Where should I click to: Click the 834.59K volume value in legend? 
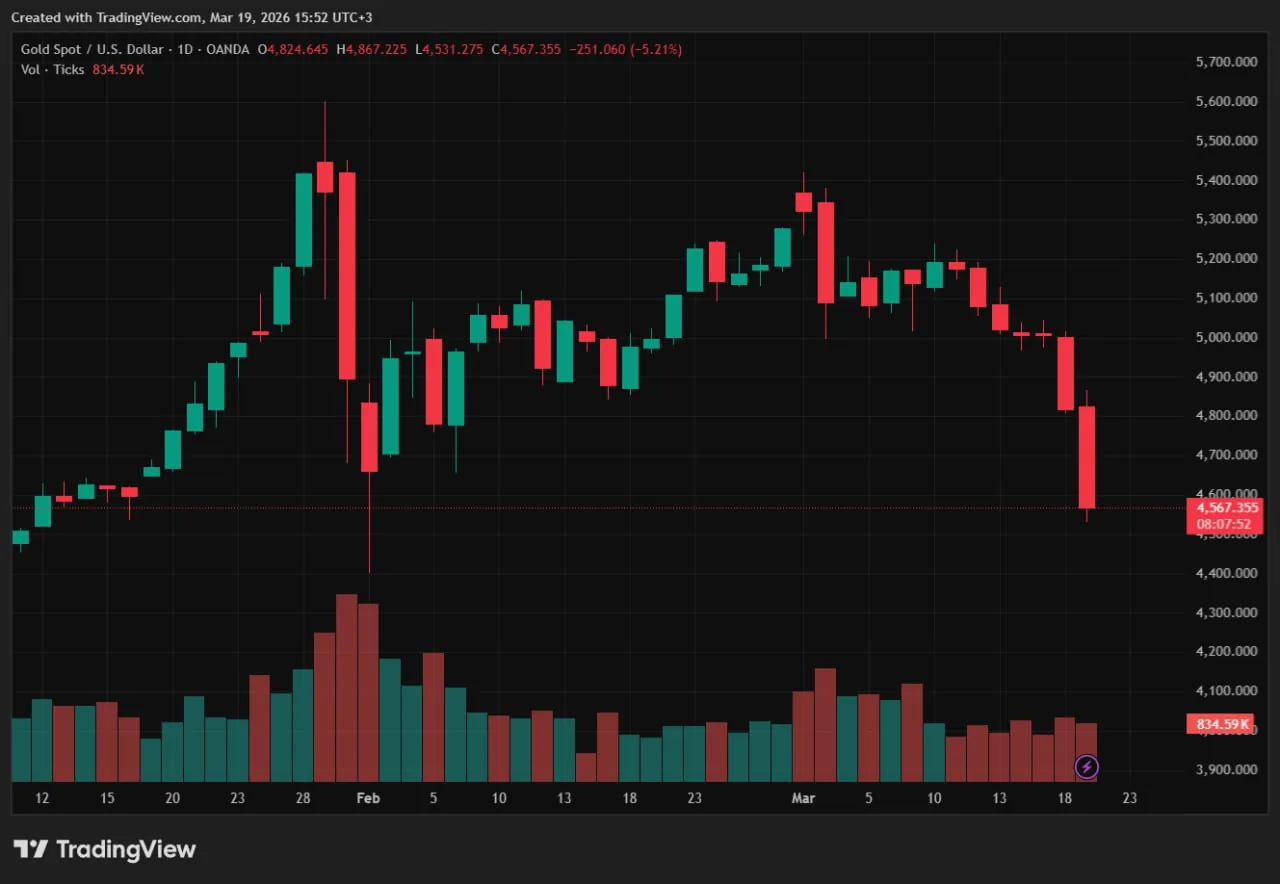(x=118, y=70)
